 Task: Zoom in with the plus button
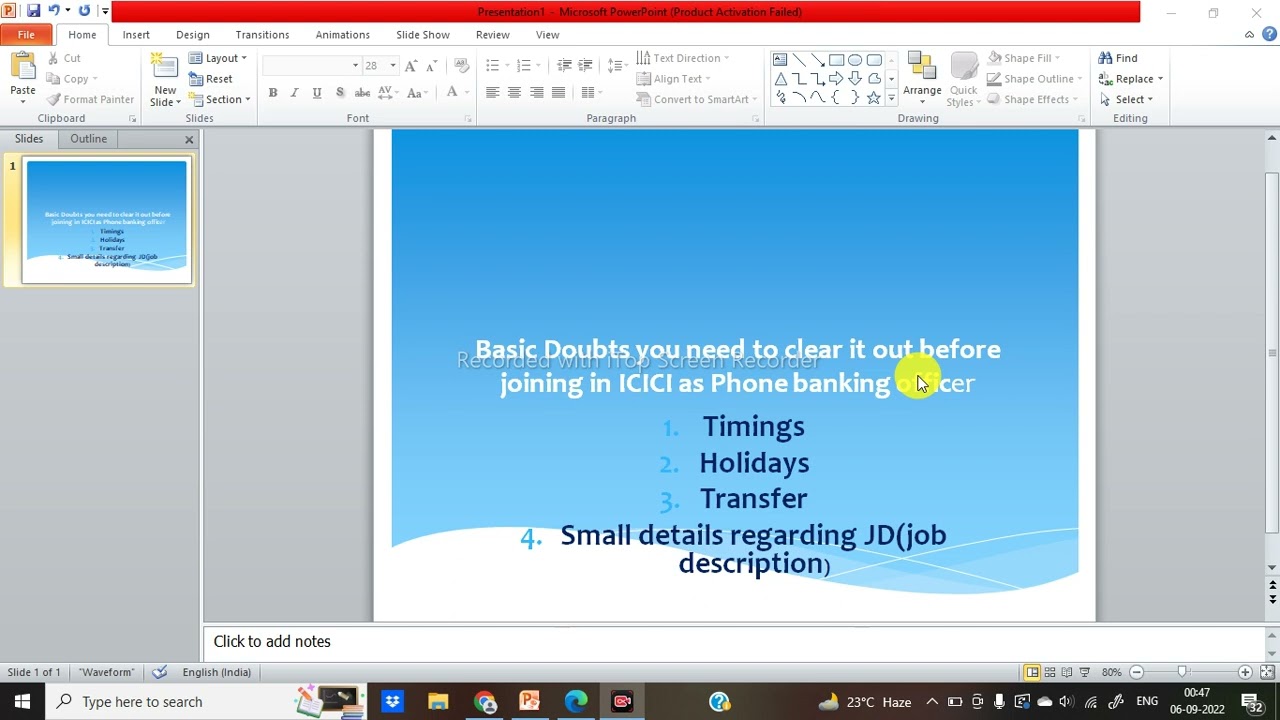point(1245,672)
